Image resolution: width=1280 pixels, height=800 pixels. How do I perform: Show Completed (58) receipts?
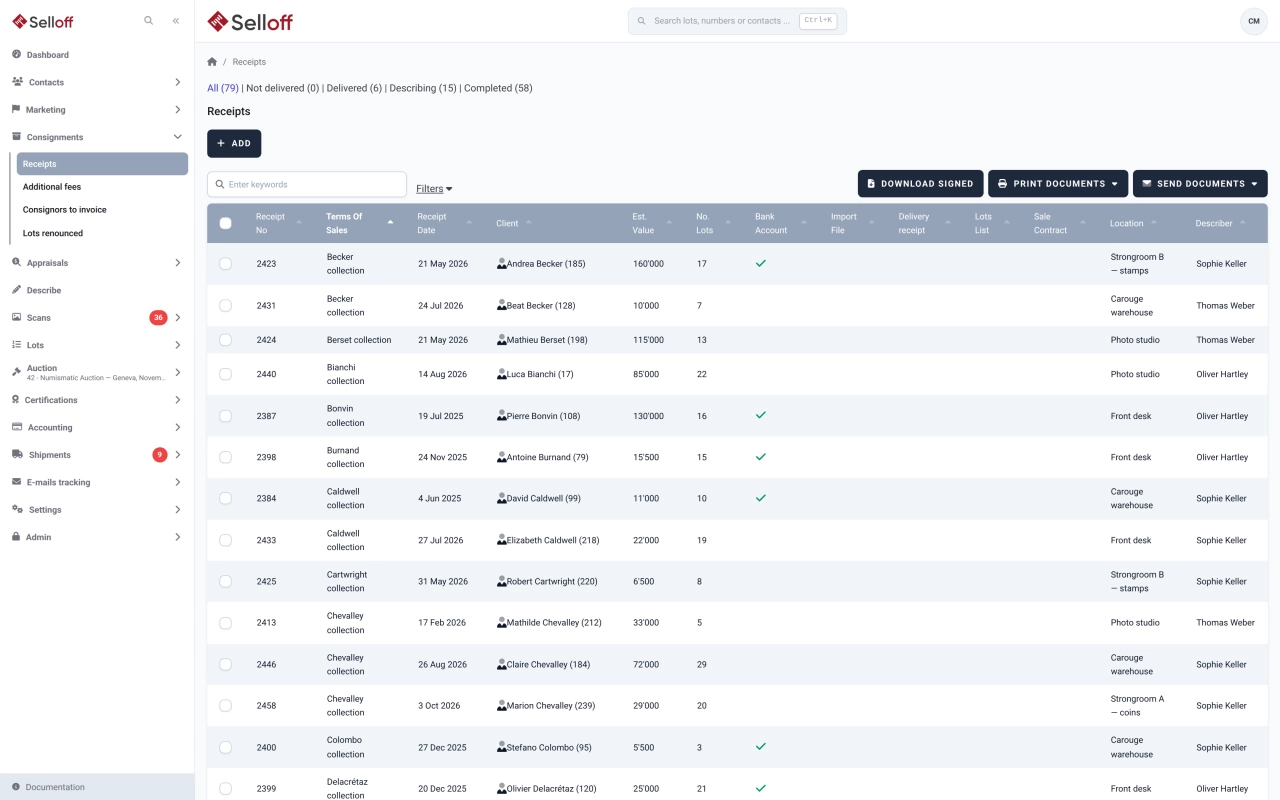pyautogui.click(x=498, y=88)
